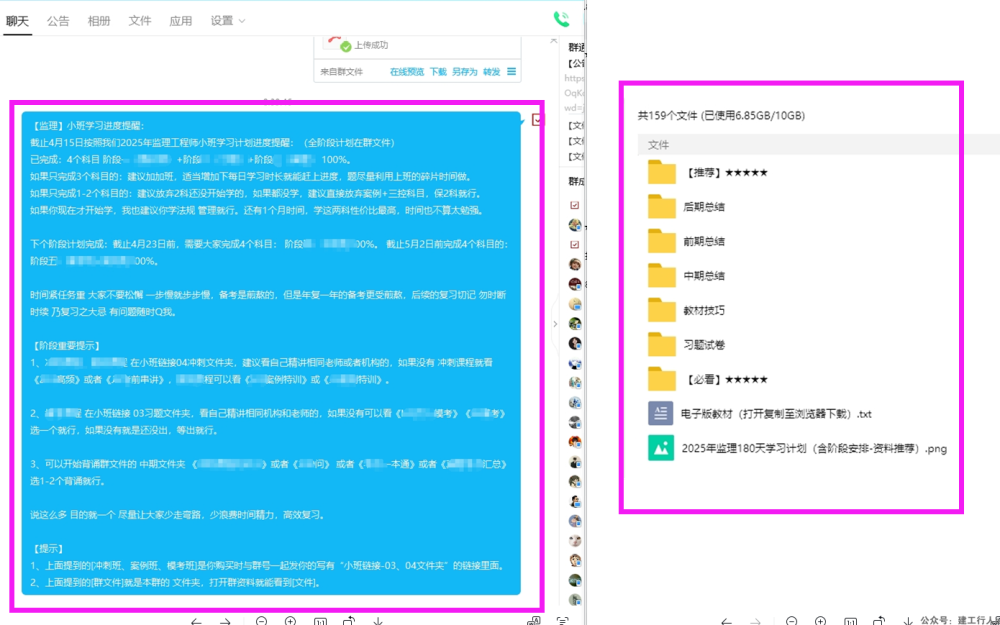The width and height of the screenshot is (1000, 625).
Task: Rotate the image in right viewer
Action: [879, 621]
